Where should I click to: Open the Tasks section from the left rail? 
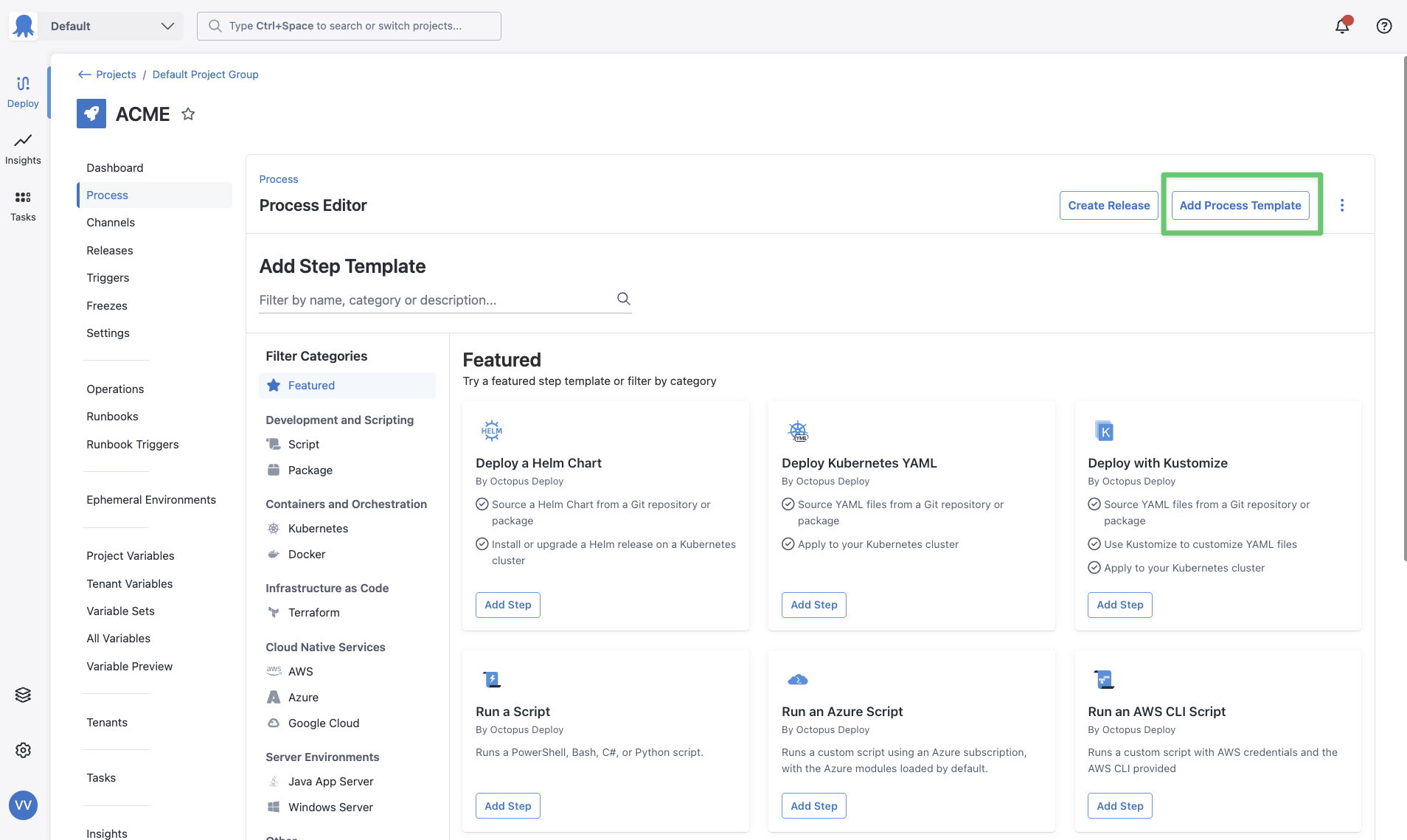click(x=23, y=205)
